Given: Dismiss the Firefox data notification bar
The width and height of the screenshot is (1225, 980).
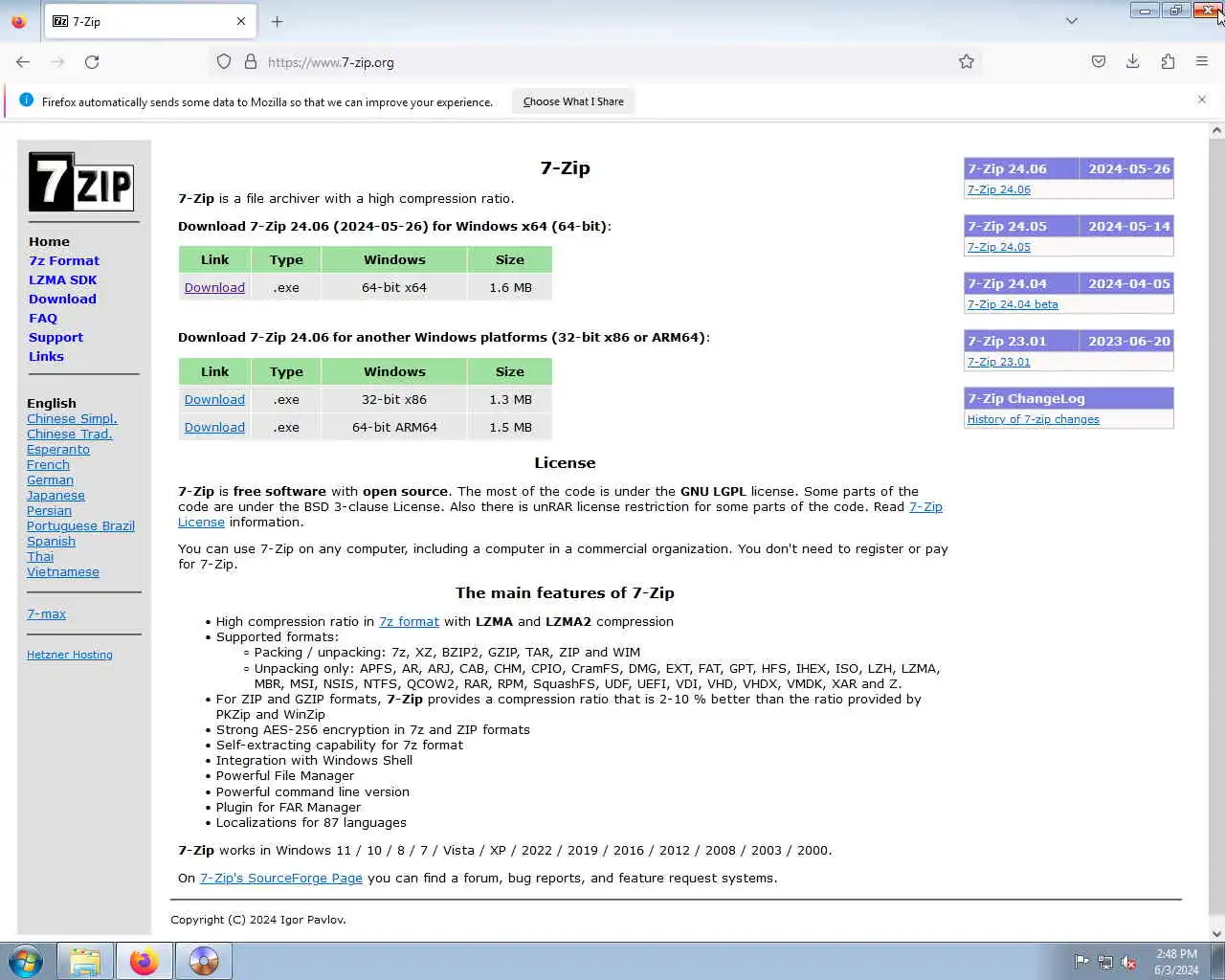Looking at the screenshot, I should click(x=1202, y=100).
